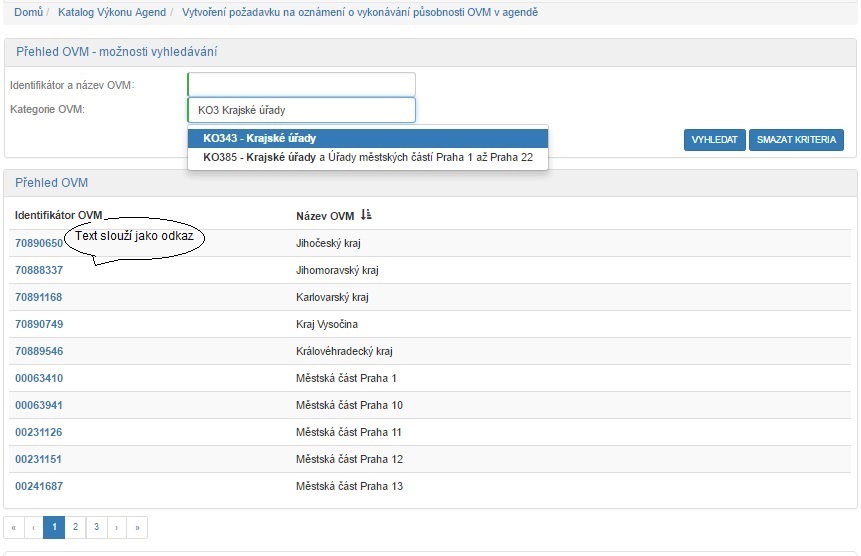This screenshot has height=556, width=861.
Task: Go to previous page using single-left arrow
Action: pyautogui.click(x=34, y=527)
